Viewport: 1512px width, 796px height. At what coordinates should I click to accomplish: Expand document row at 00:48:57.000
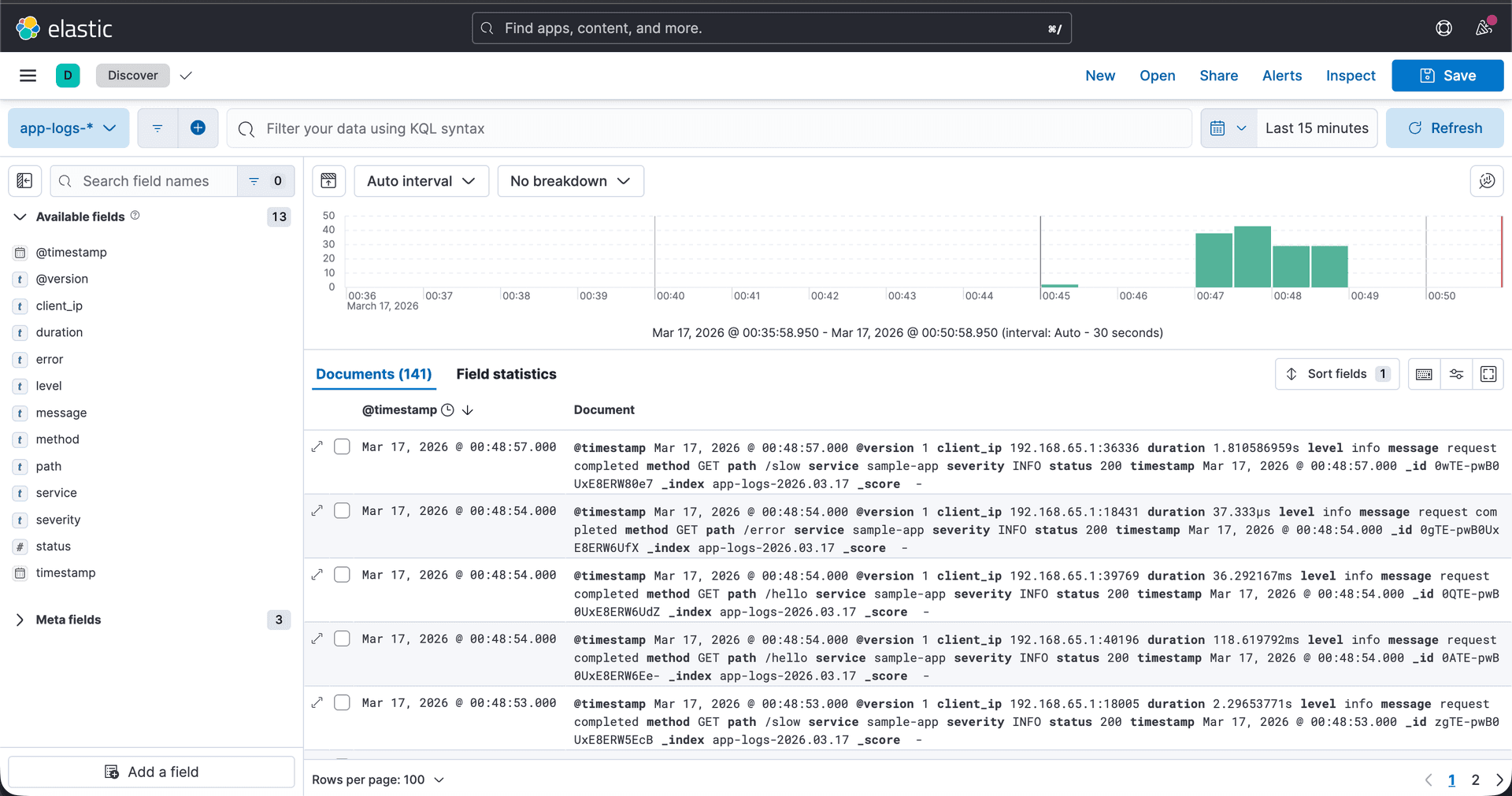pyautogui.click(x=317, y=447)
